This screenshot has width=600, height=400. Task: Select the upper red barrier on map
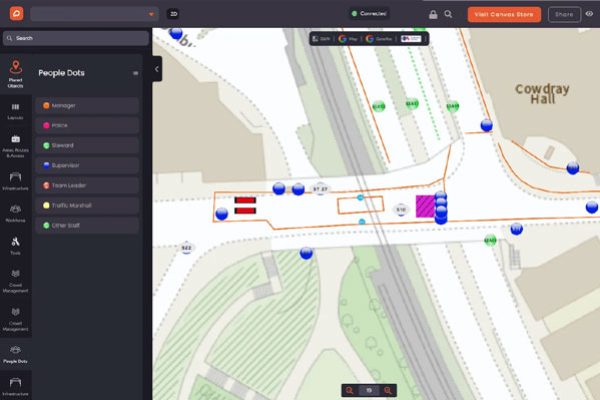click(x=245, y=200)
